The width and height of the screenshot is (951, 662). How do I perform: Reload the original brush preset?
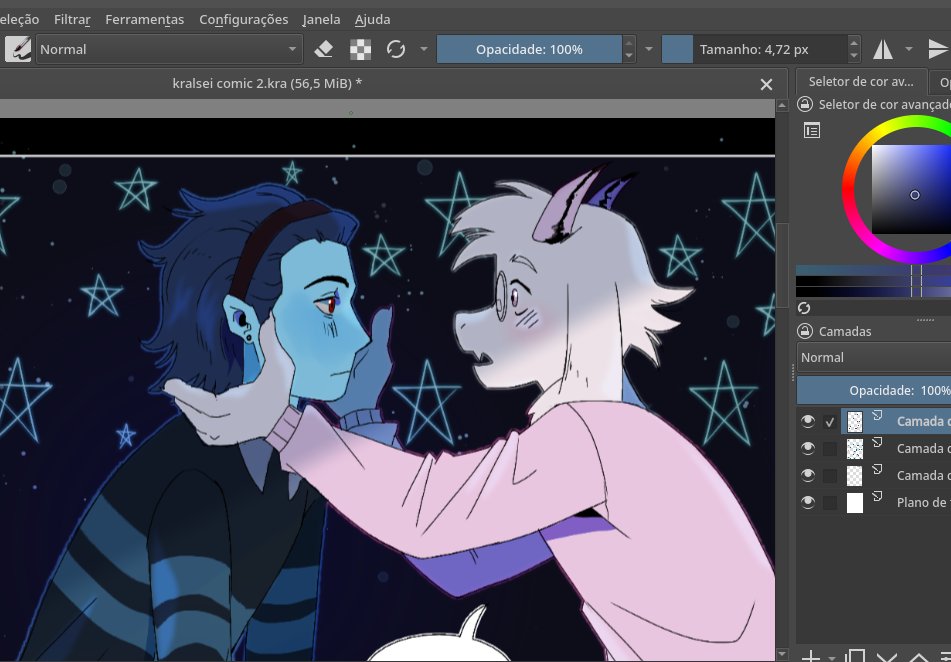396,49
